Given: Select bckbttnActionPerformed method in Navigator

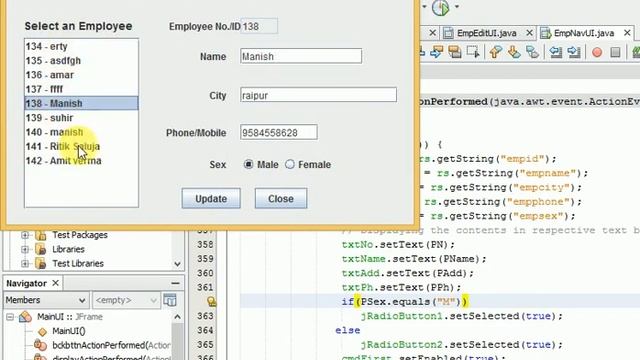Looking at the screenshot, I should tap(111, 345).
